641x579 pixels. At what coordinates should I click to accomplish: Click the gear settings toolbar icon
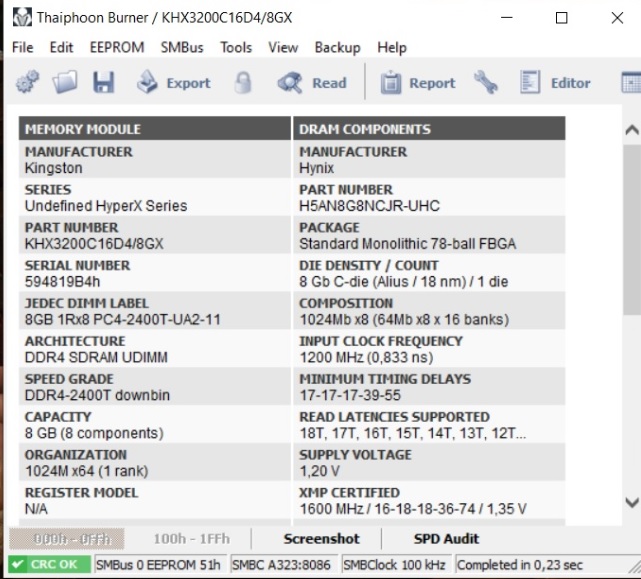point(27,82)
